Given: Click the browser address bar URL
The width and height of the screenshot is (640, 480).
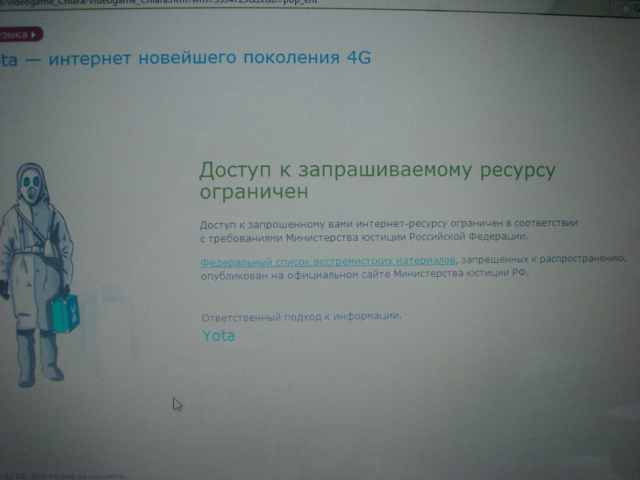Looking at the screenshot, I should (x=158, y=2).
